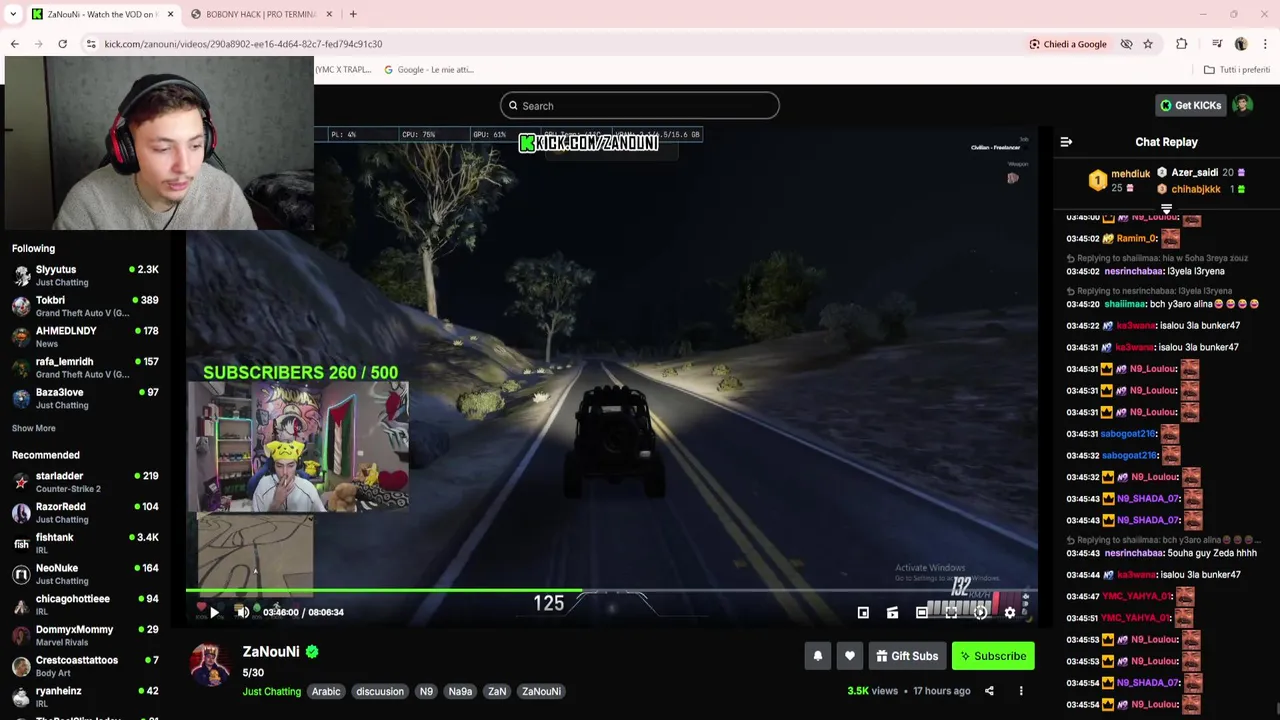This screenshot has width=1280, height=720.
Task: Open Azer_saidi in leaderboard
Action: pyautogui.click(x=1194, y=172)
